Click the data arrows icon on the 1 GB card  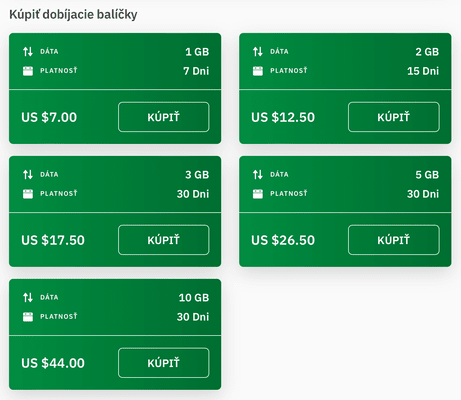click(28, 52)
